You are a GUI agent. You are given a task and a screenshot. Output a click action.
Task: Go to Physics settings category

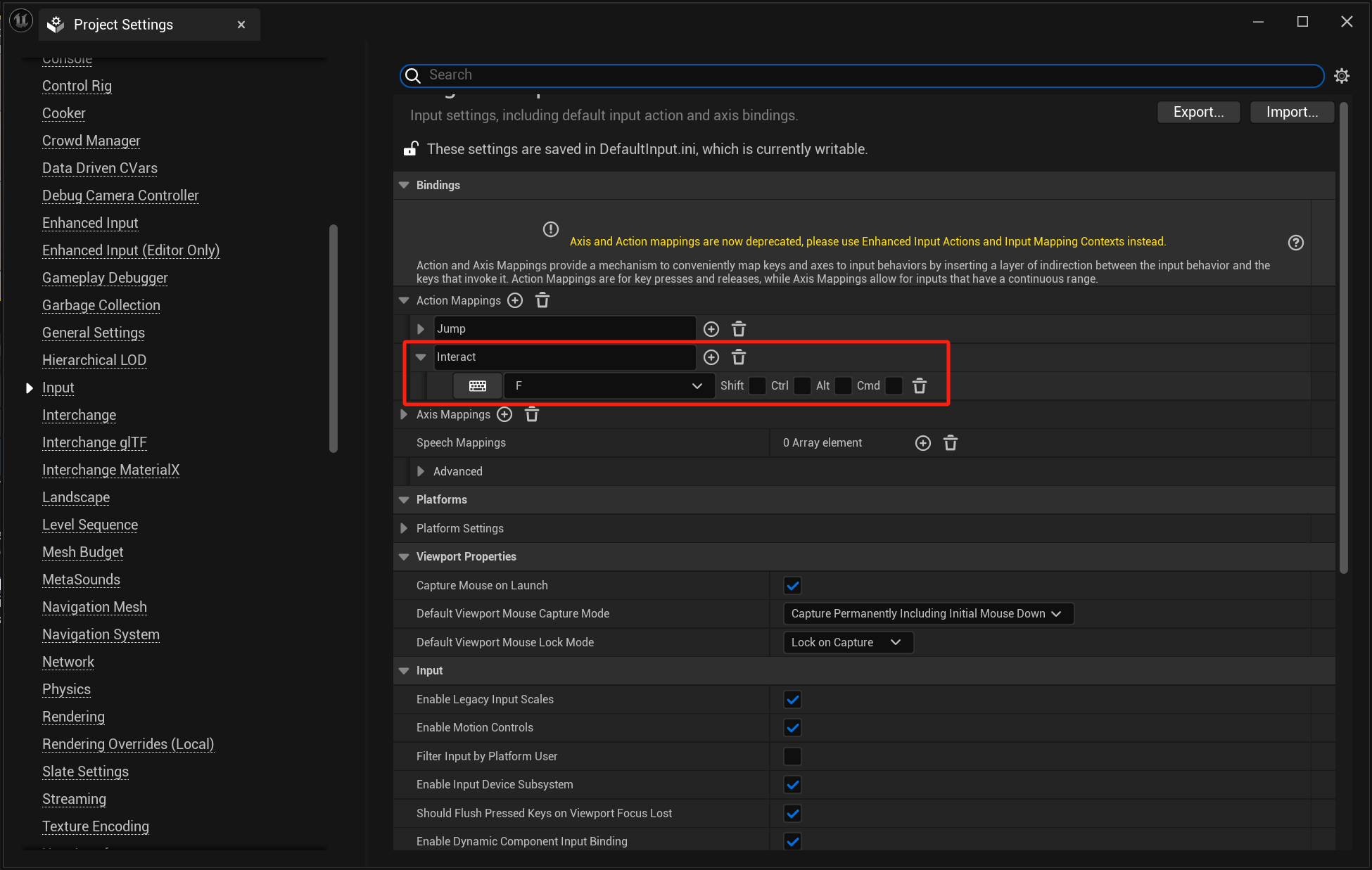point(66,689)
